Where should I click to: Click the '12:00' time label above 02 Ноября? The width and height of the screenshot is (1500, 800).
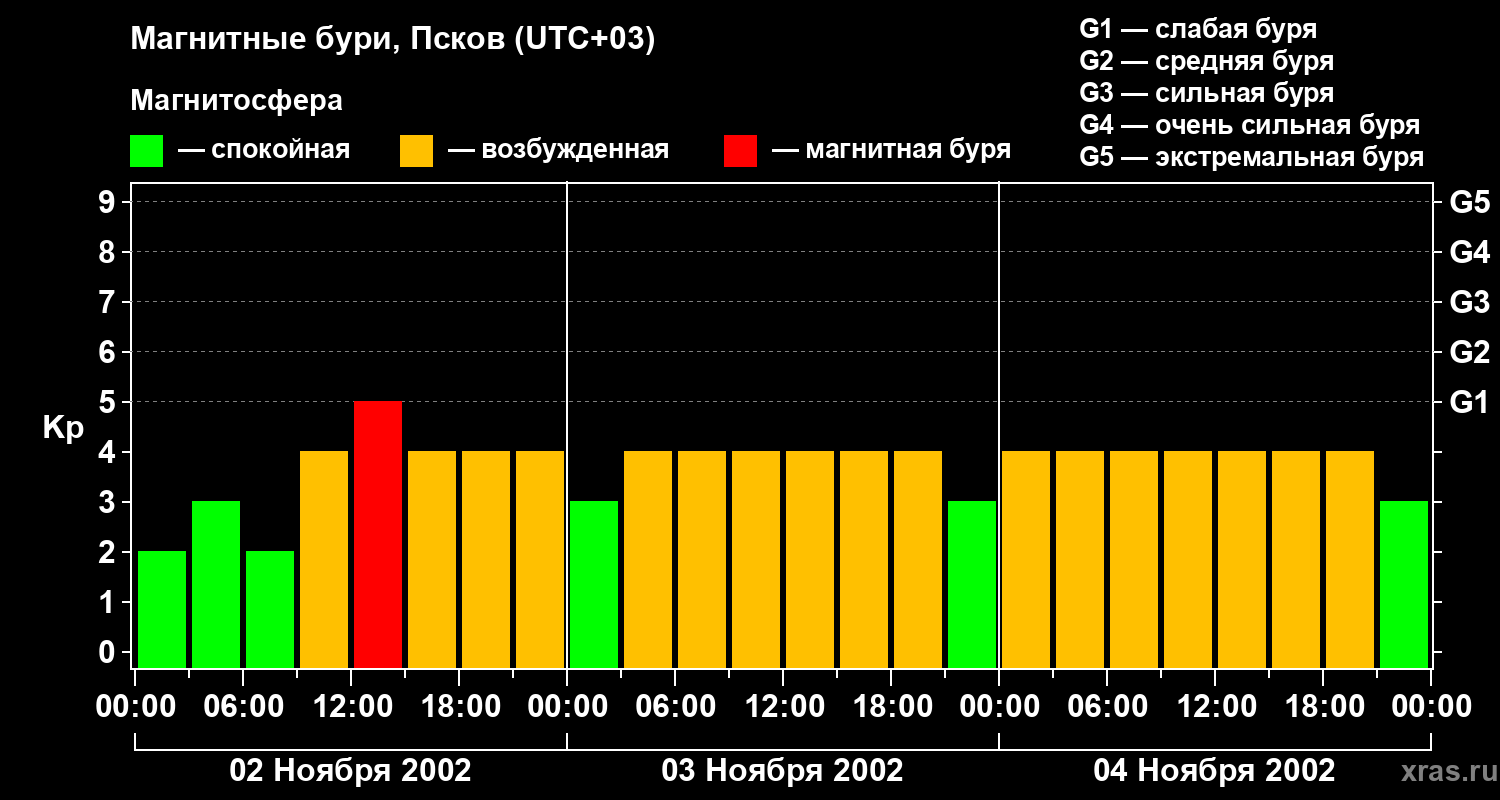(351, 706)
